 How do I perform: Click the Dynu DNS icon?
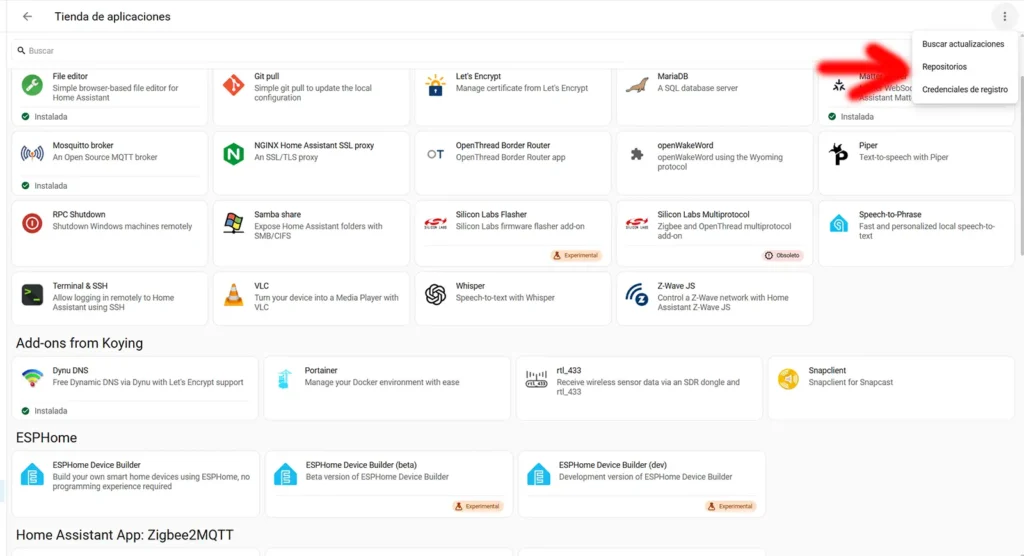pyautogui.click(x=32, y=378)
